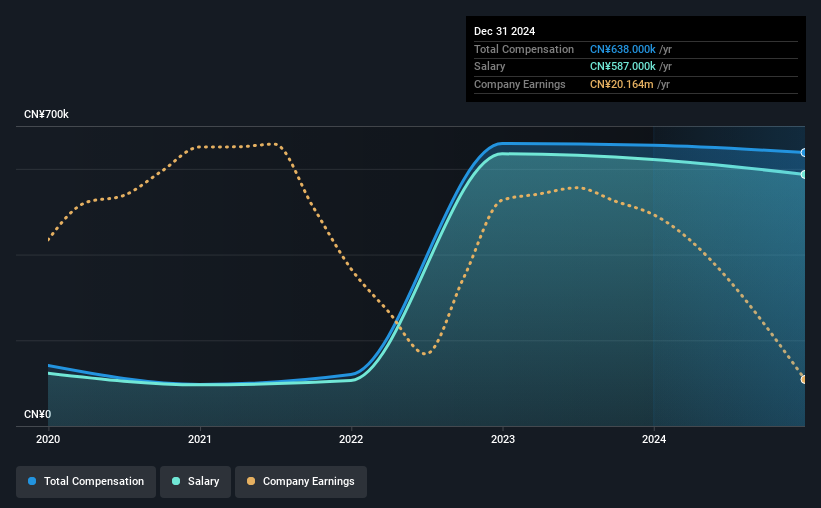Click the CN¥0 y-axis label

(38, 414)
